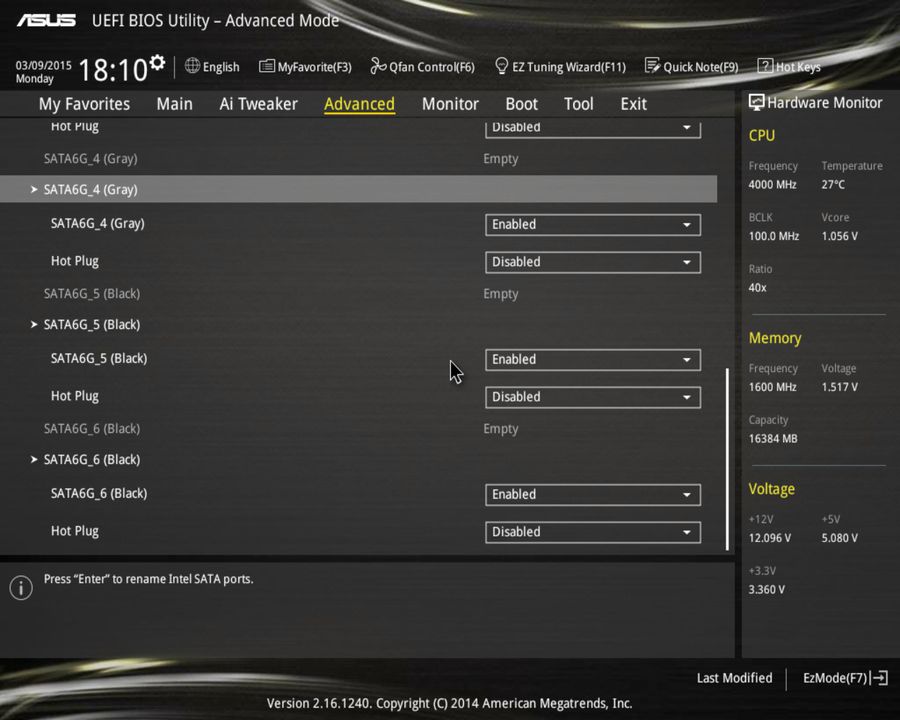Open Quick Note
This screenshot has height=720, width=900.
click(x=691, y=66)
